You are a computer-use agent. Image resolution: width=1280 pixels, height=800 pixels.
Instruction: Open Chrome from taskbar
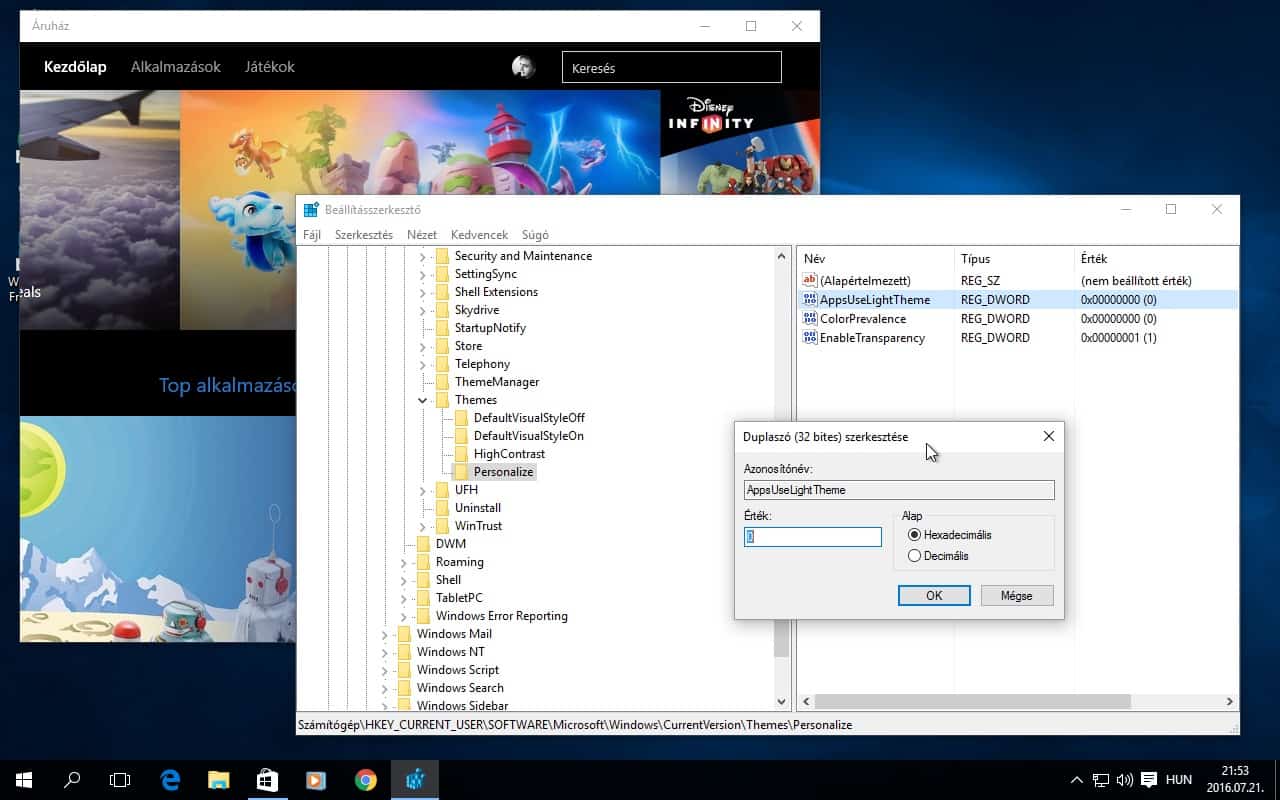tap(365, 780)
